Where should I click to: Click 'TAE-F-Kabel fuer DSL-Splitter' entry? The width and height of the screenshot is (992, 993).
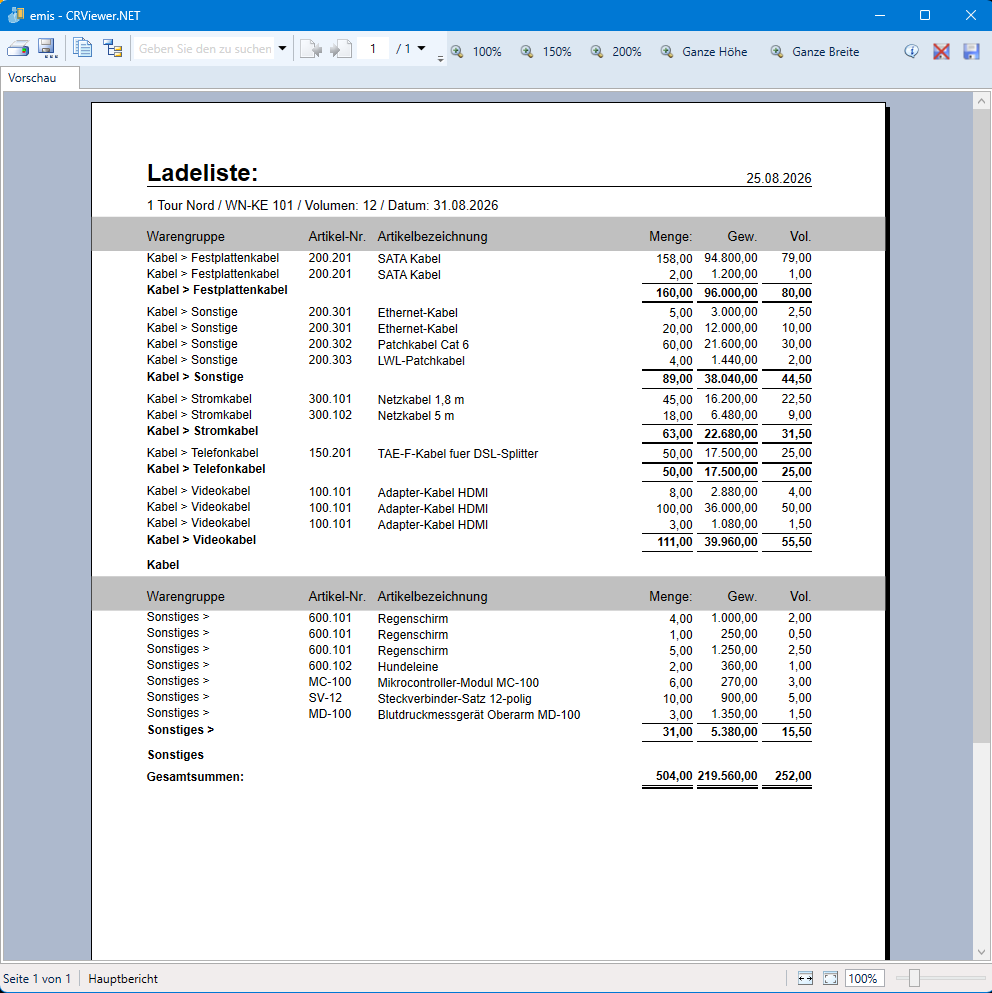pos(458,453)
